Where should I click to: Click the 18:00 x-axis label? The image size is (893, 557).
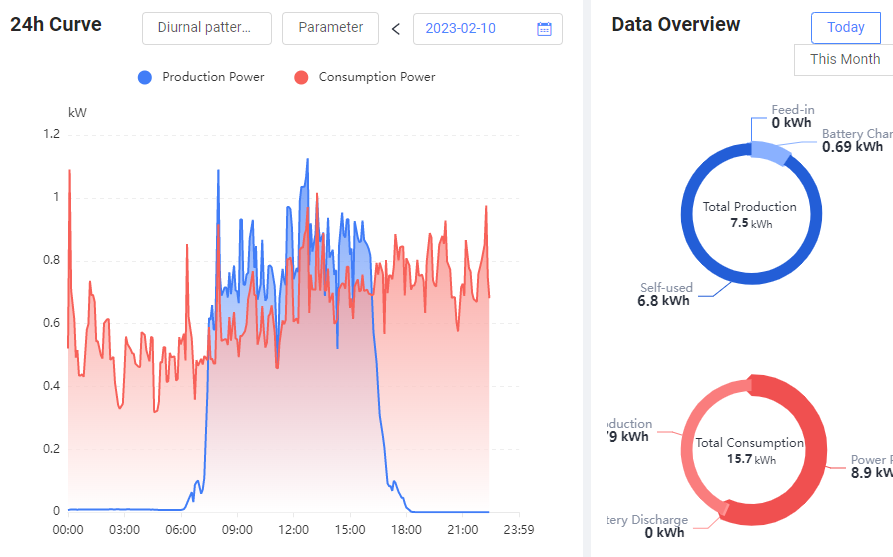pos(406,530)
